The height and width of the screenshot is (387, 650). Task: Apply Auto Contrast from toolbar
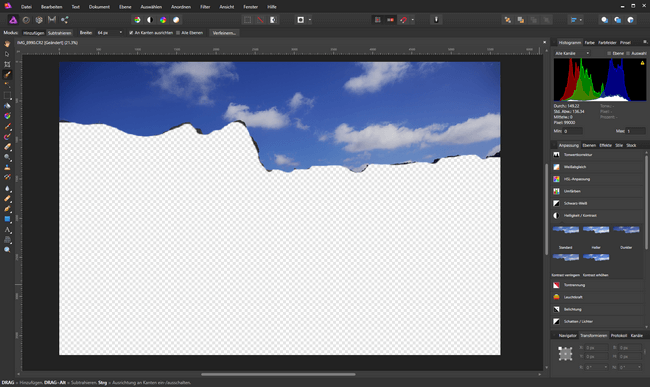[150, 20]
